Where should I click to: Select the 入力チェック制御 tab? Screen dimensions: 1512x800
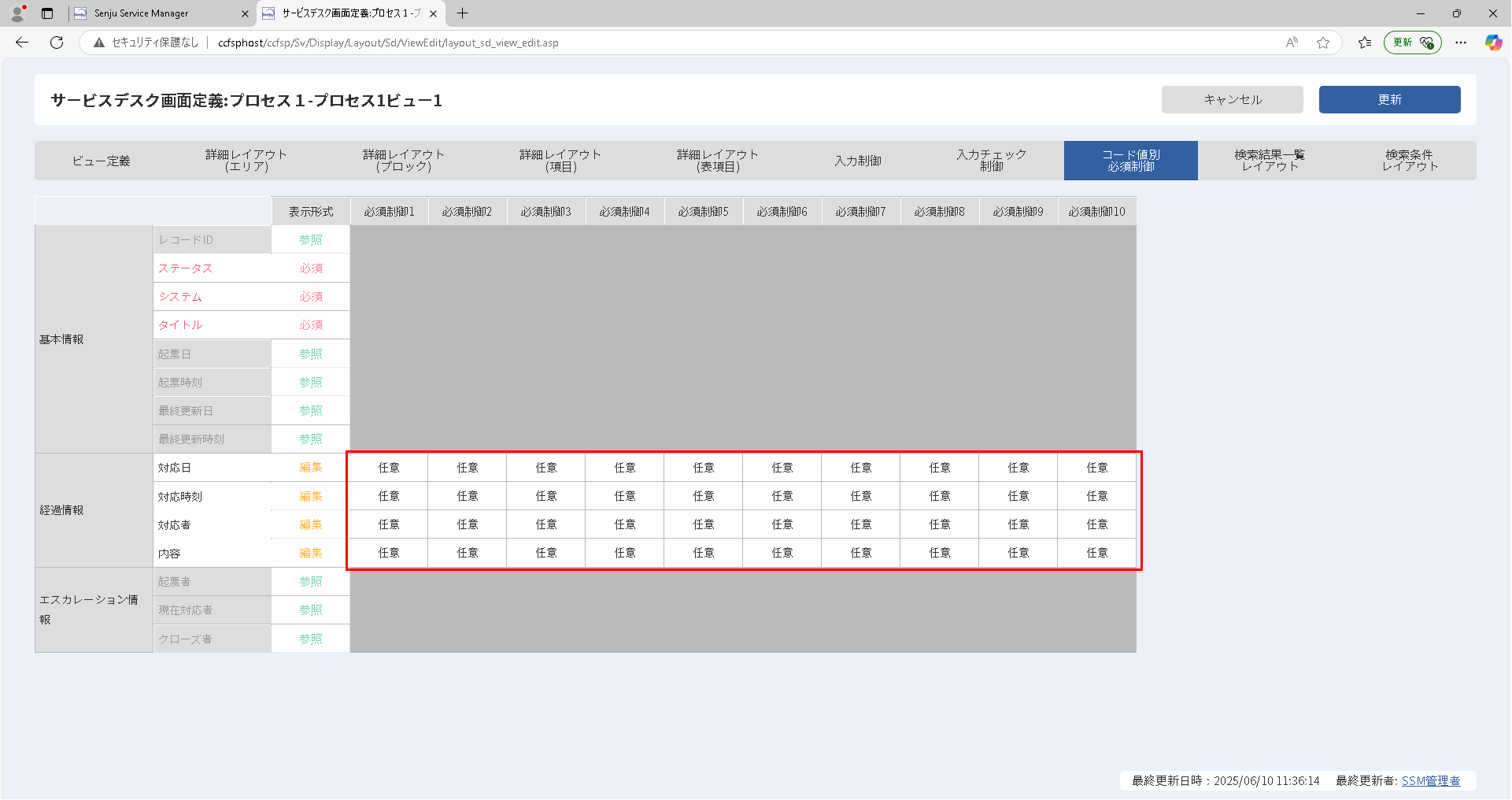click(992, 161)
